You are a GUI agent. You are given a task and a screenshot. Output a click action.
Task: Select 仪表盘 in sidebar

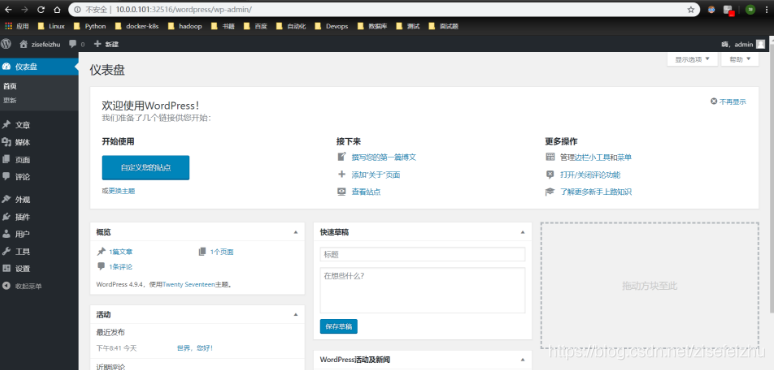tap(39, 67)
